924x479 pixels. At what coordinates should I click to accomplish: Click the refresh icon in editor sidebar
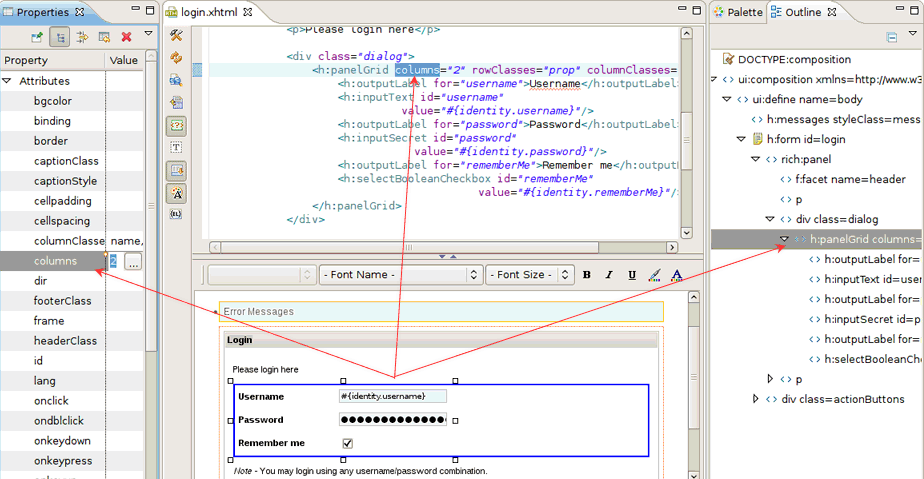(177, 58)
